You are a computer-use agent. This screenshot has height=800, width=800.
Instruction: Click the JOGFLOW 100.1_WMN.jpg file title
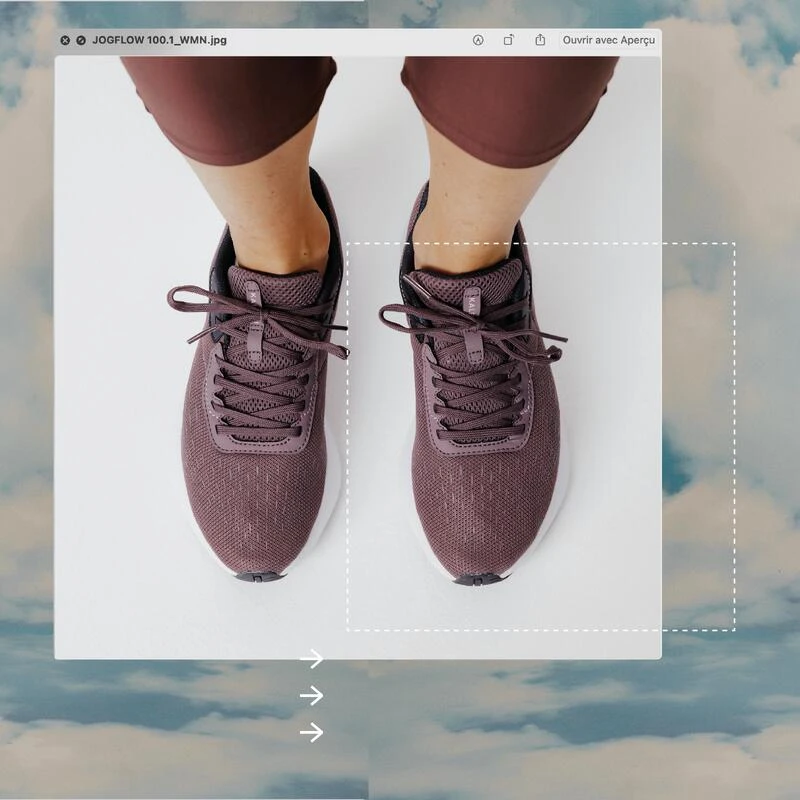[158, 40]
